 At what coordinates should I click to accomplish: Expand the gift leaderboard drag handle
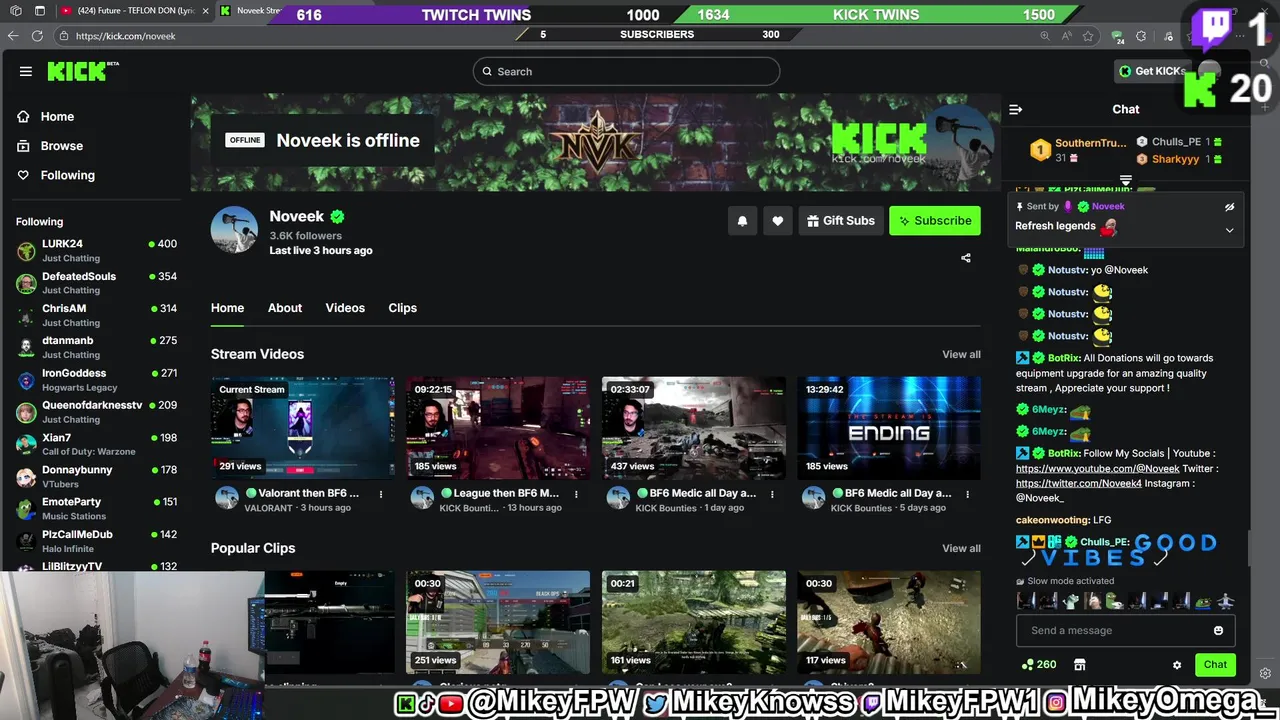pyautogui.click(x=1126, y=181)
